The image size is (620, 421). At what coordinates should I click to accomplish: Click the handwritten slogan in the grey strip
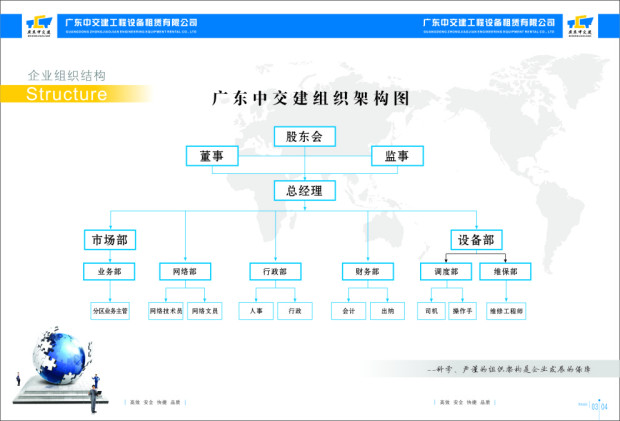pyautogui.click(x=509, y=369)
